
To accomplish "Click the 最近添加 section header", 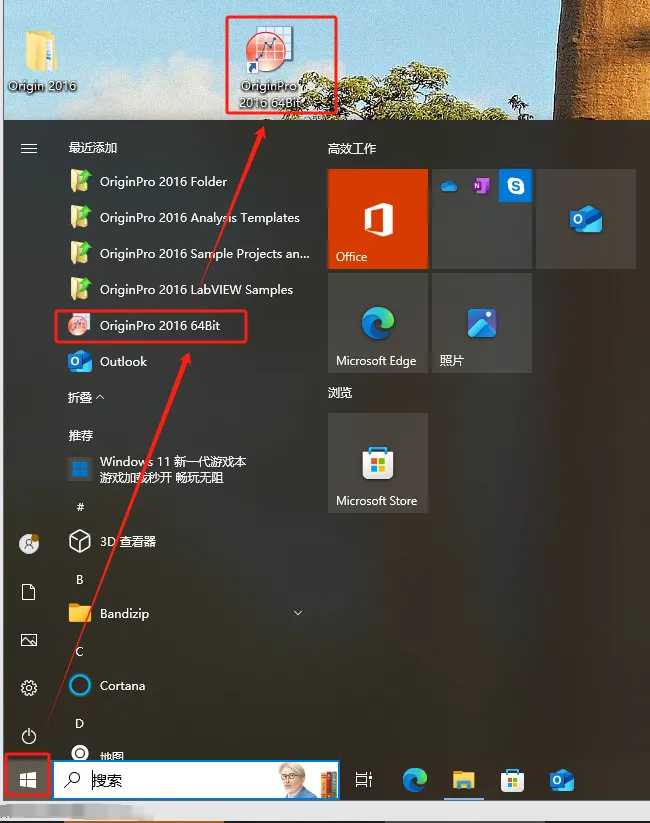I will [x=92, y=147].
